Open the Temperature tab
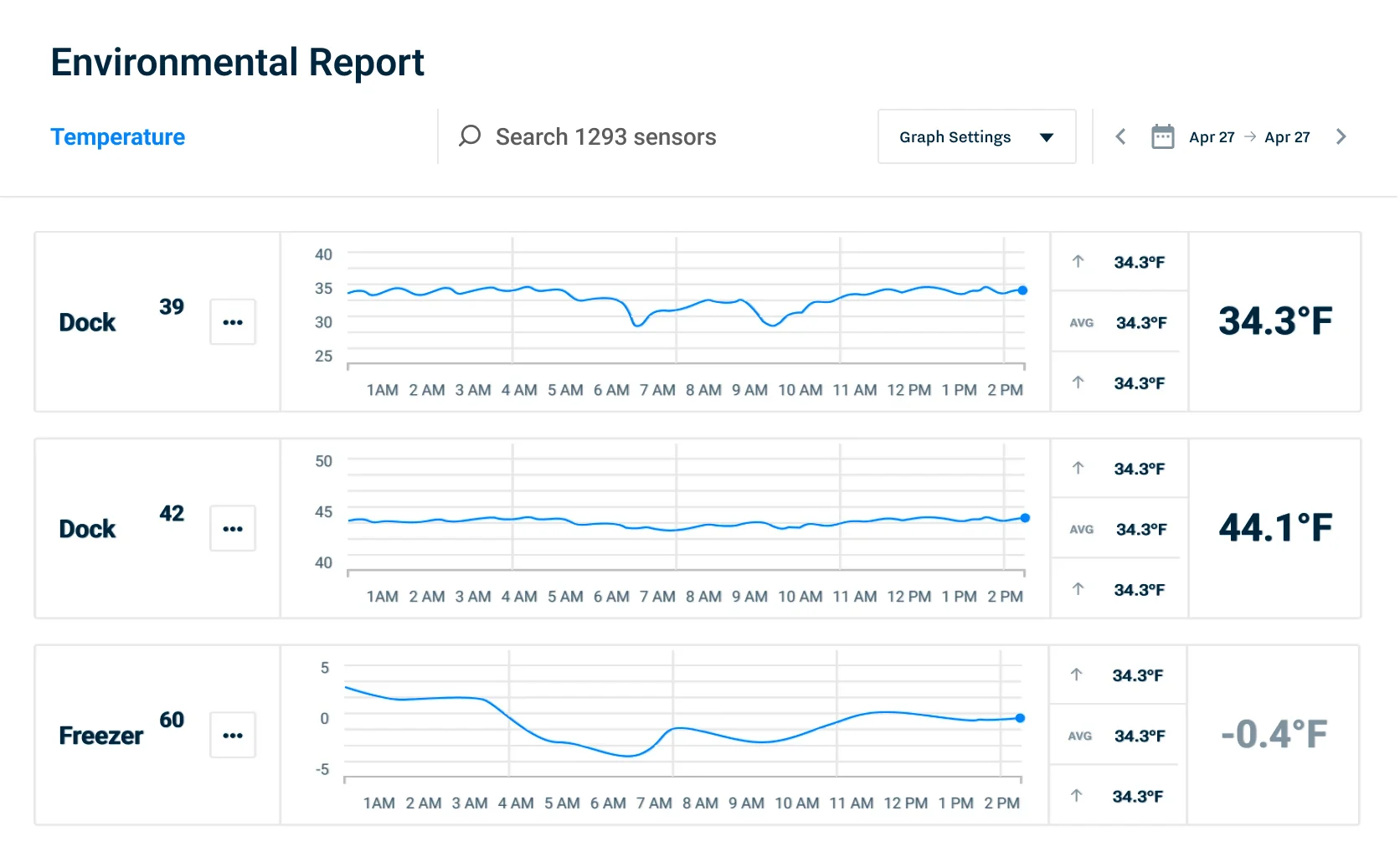Image resolution: width=1400 pixels, height=867 pixels. [117, 136]
